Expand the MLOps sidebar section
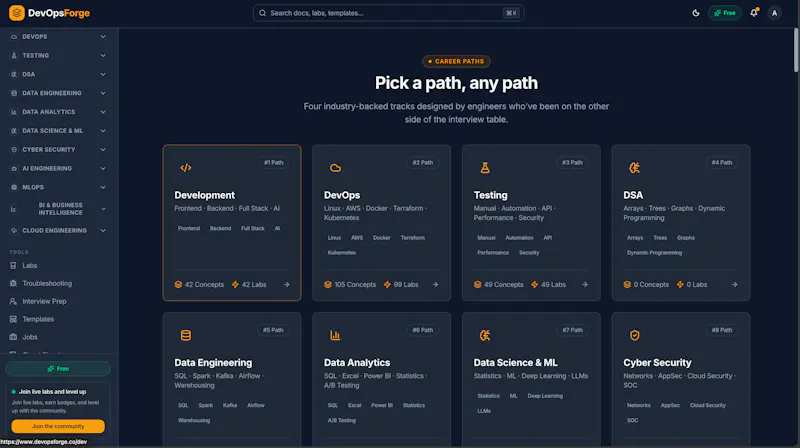Viewport: 800px width, 448px height. pyautogui.click(x=59, y=187)
